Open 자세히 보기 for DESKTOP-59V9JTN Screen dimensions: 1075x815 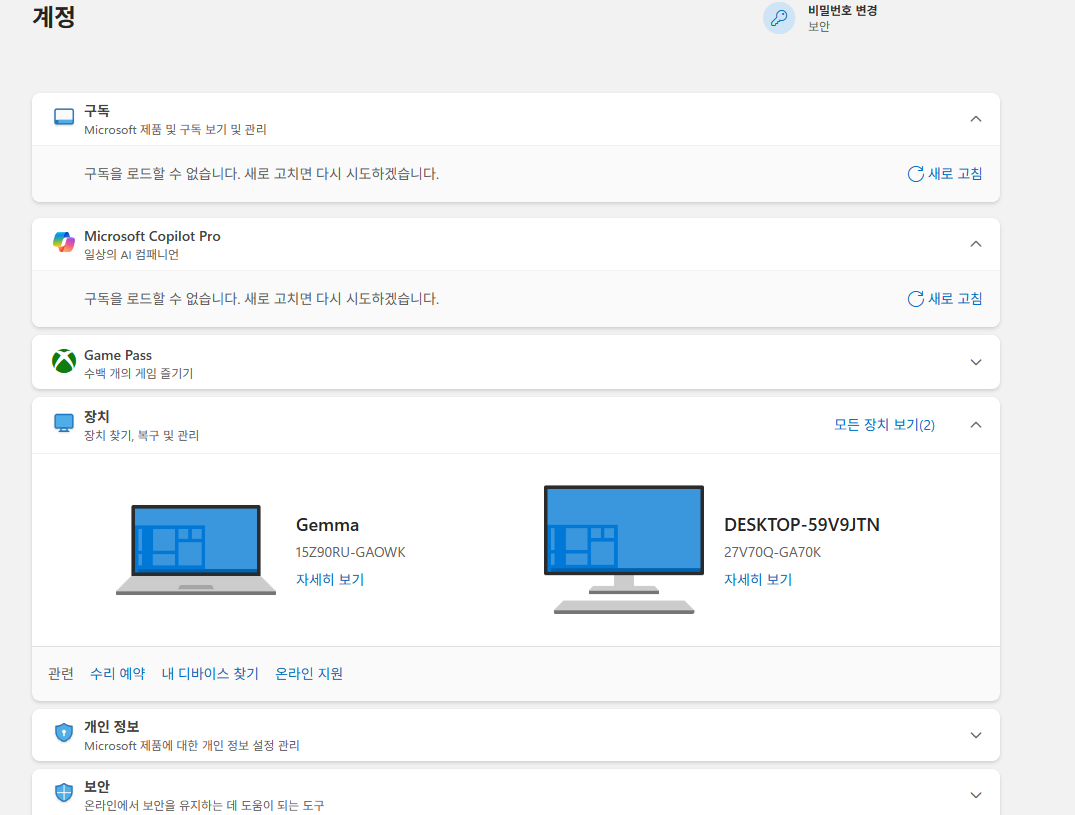pos(758,579)
